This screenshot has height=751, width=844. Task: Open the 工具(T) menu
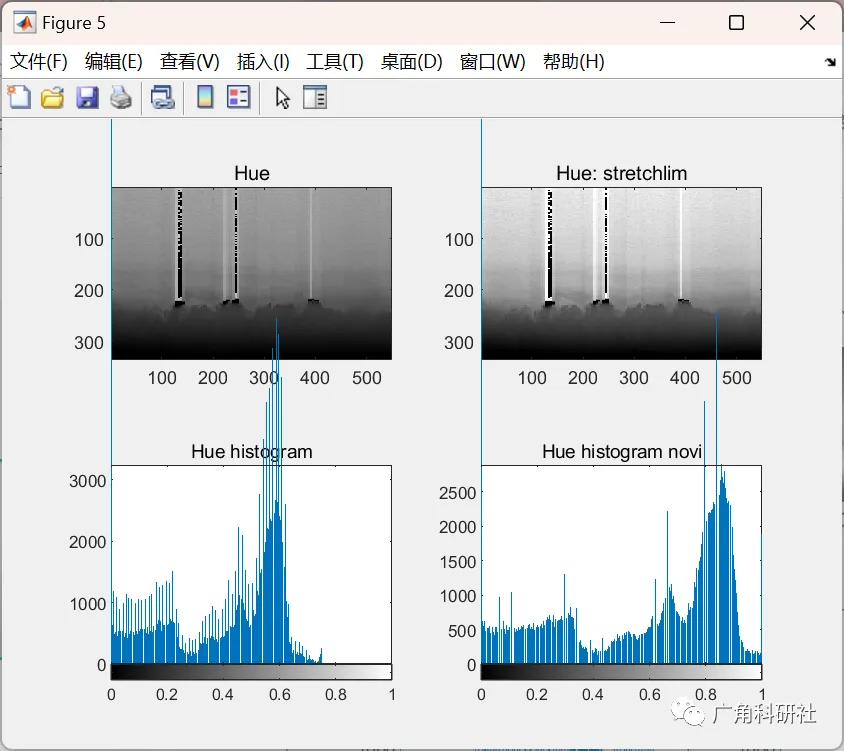tap(335, 61)
